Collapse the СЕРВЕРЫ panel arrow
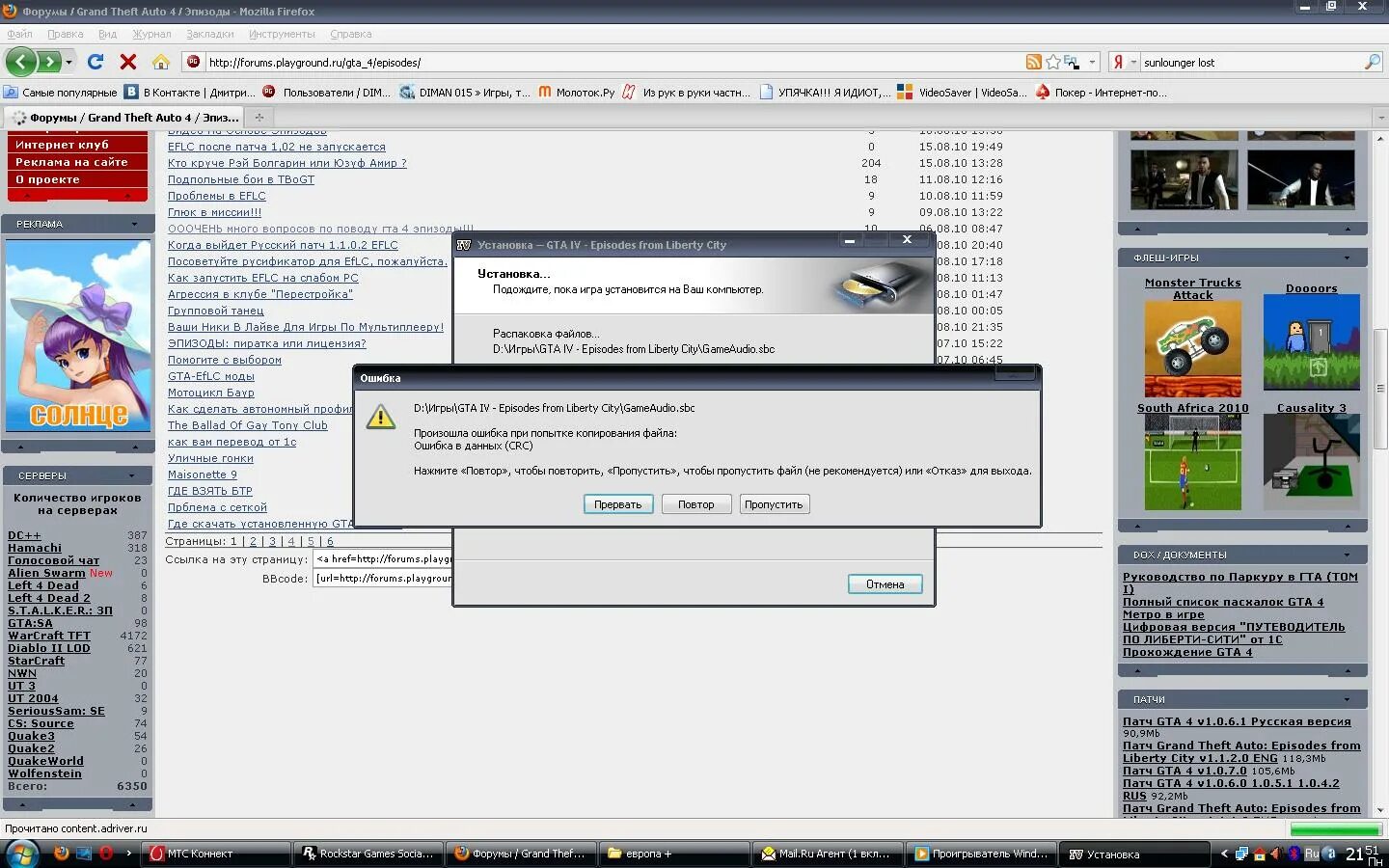The image size is (1389, 868). pyautogui.click(x=132, y=475)
